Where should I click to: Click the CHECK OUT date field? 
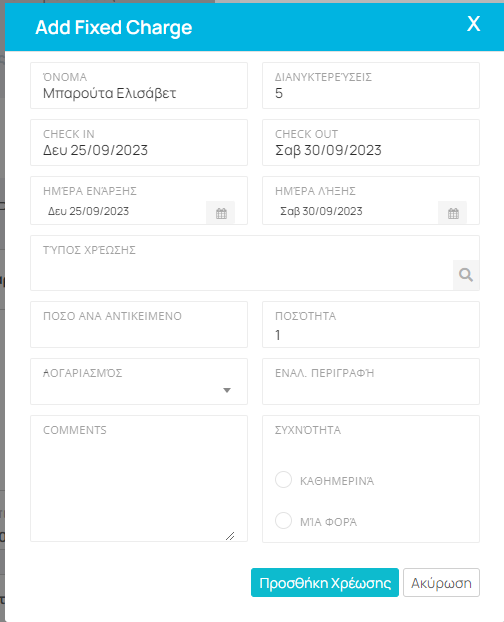(371, 142)
